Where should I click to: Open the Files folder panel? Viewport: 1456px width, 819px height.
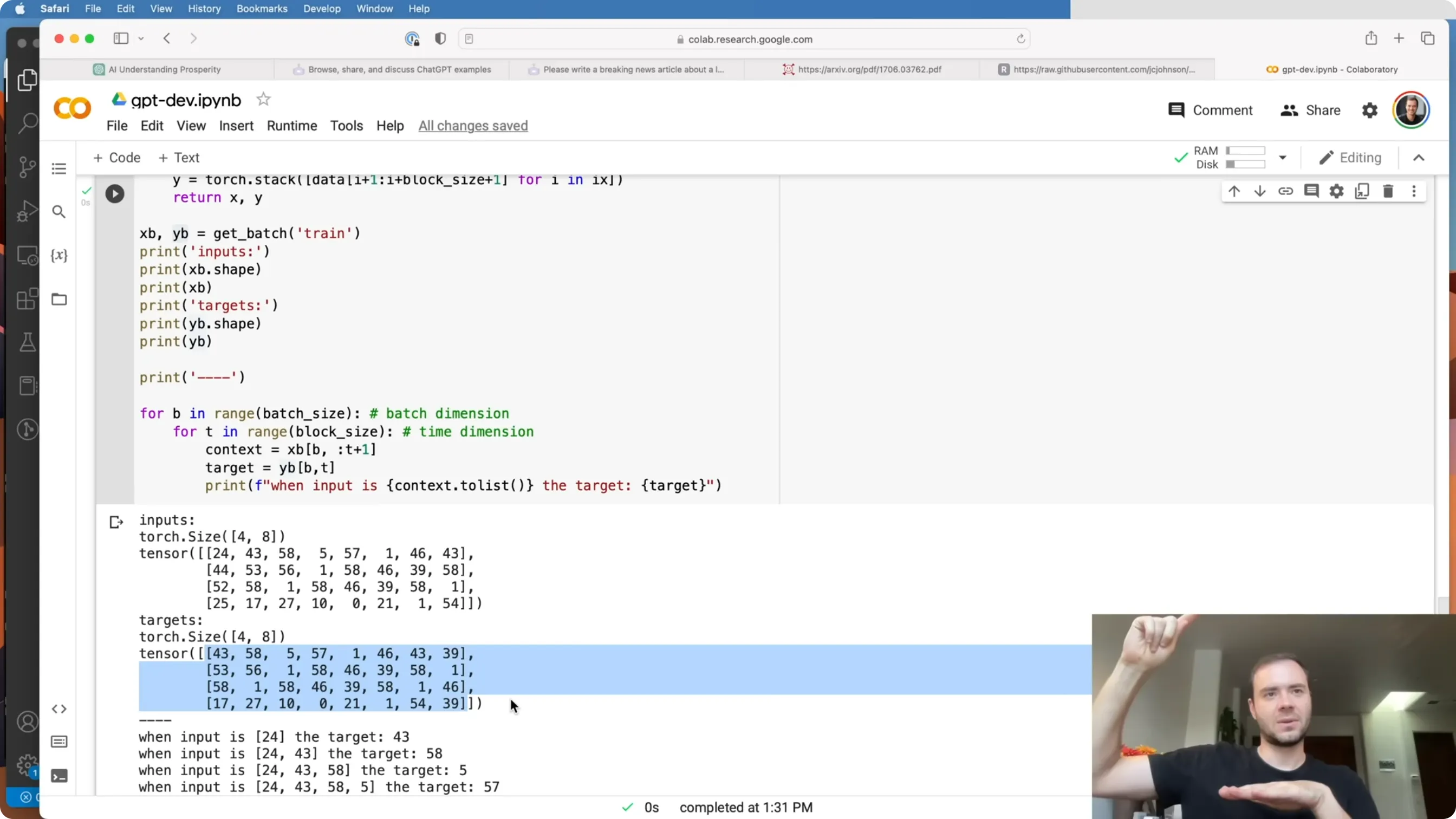(59, 299)
